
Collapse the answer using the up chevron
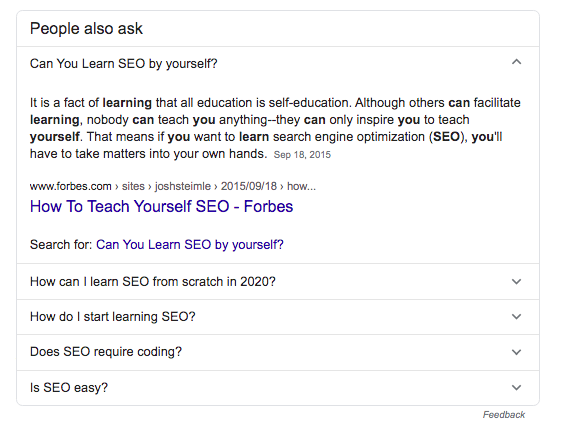click(x=516, y=62)
